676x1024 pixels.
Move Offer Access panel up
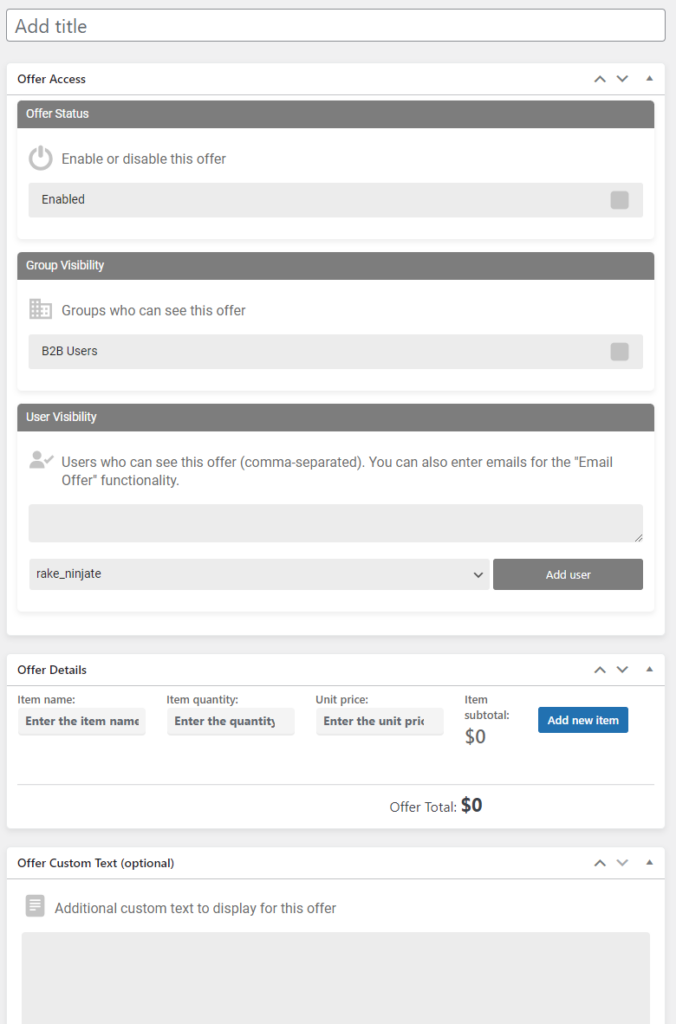coord(600,79)
